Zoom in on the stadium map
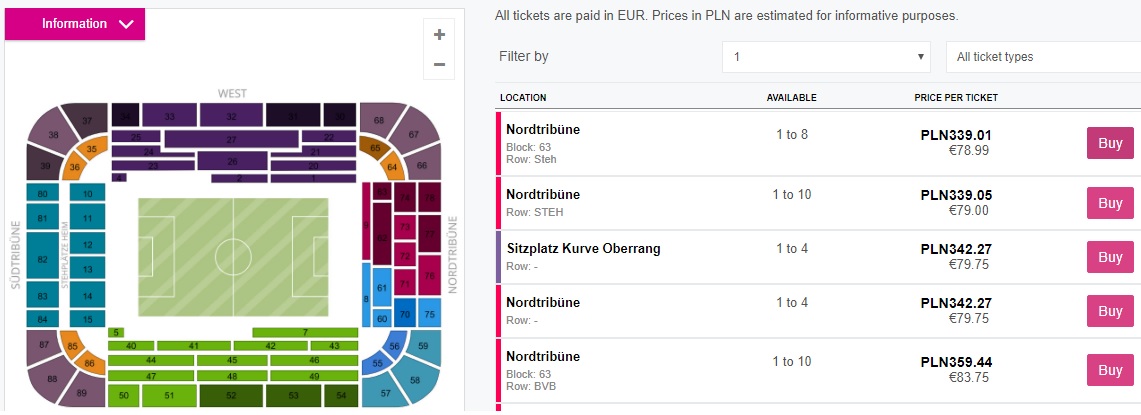Screen dimensions: 1141x415 (x=439, y=35)
